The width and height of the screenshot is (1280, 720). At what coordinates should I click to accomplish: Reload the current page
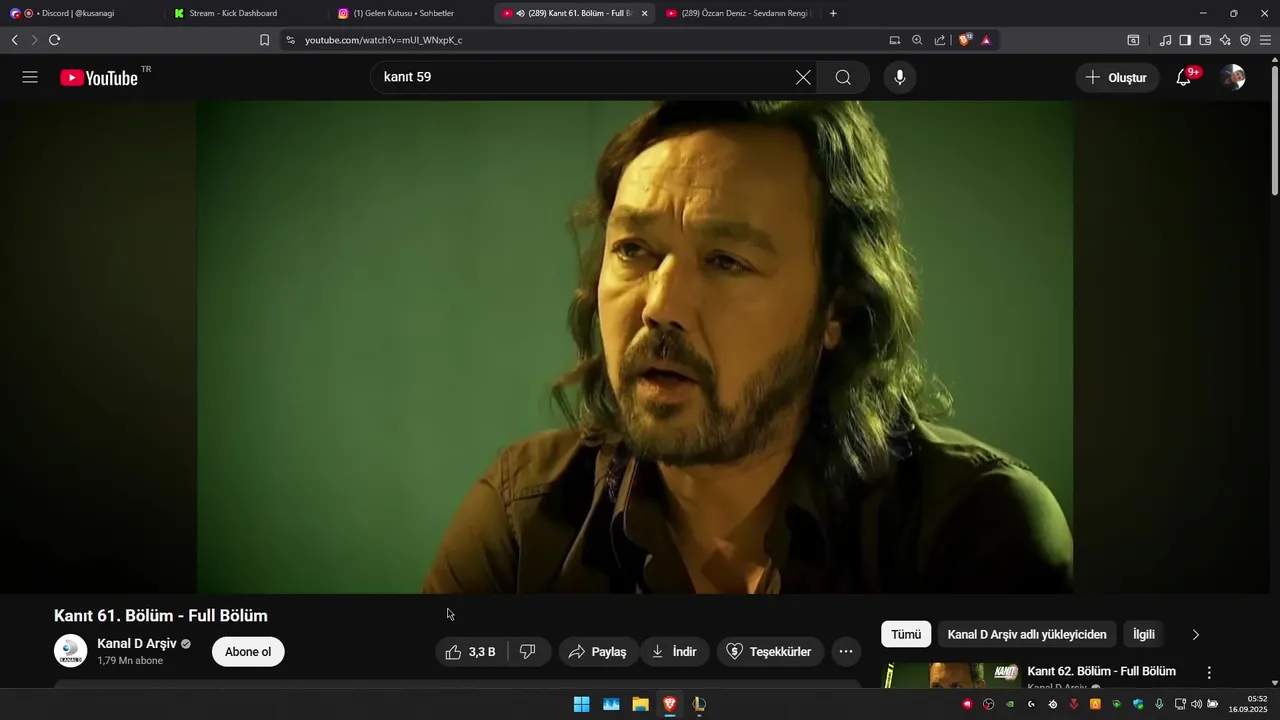point(54,40)
